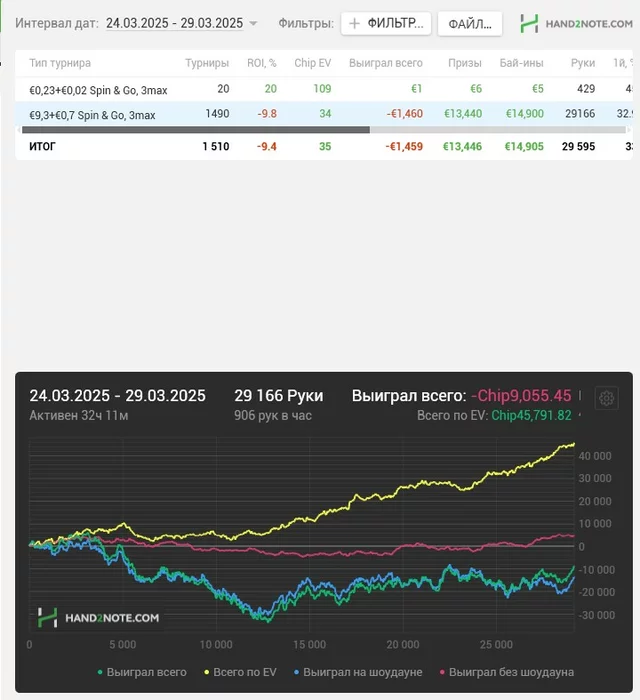This screenshot has height=700, width=640.
Task: Sort by the 'Выиграл всего' column header
Action: click(386, 63)
